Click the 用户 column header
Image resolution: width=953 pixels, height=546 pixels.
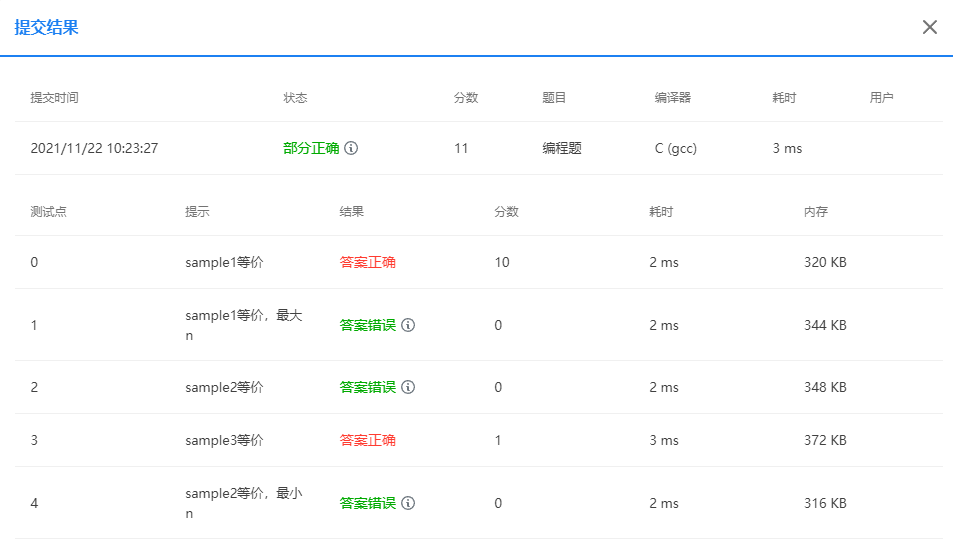pos(881,98)
